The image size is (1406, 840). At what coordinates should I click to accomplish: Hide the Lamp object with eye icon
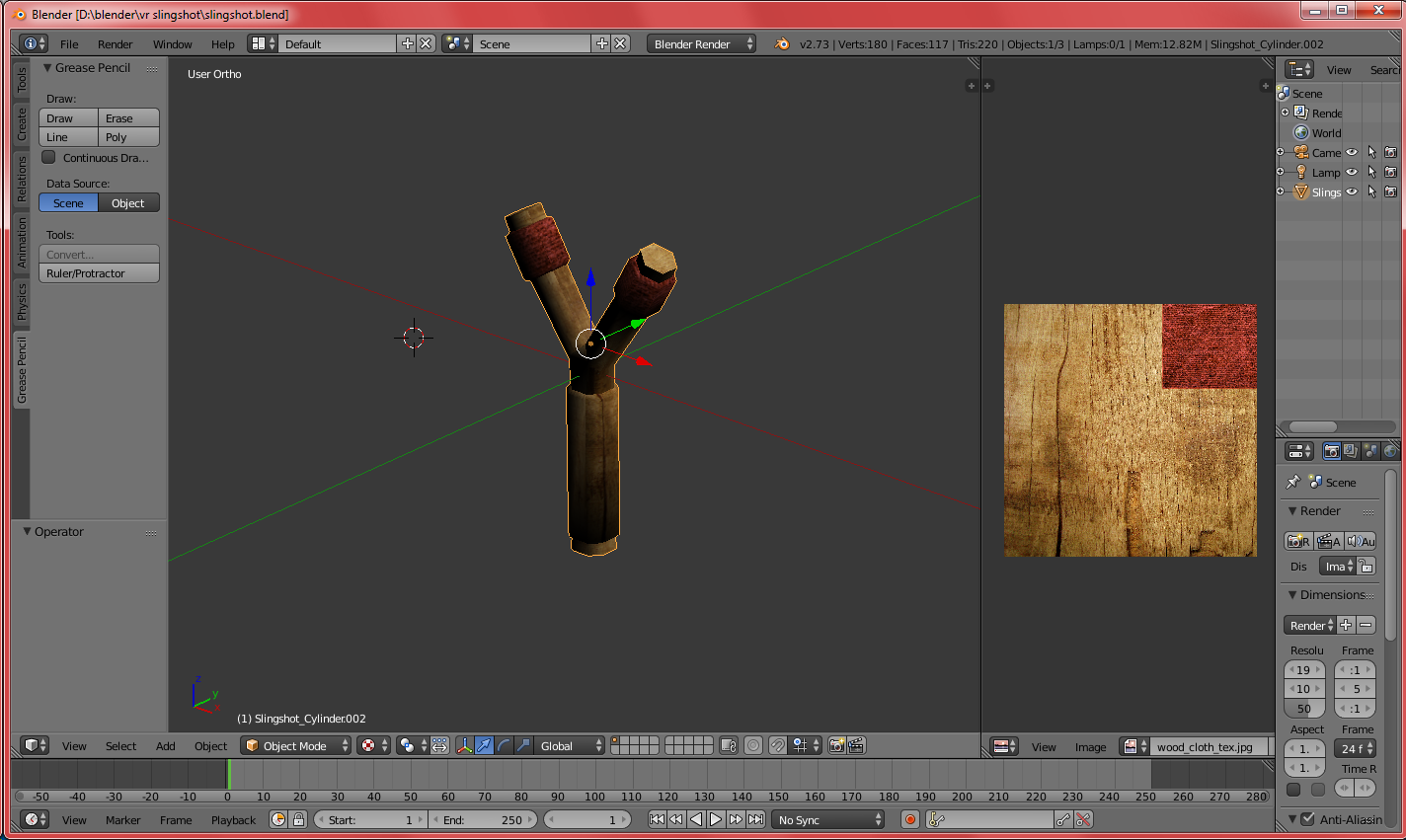click(1352, 173)
